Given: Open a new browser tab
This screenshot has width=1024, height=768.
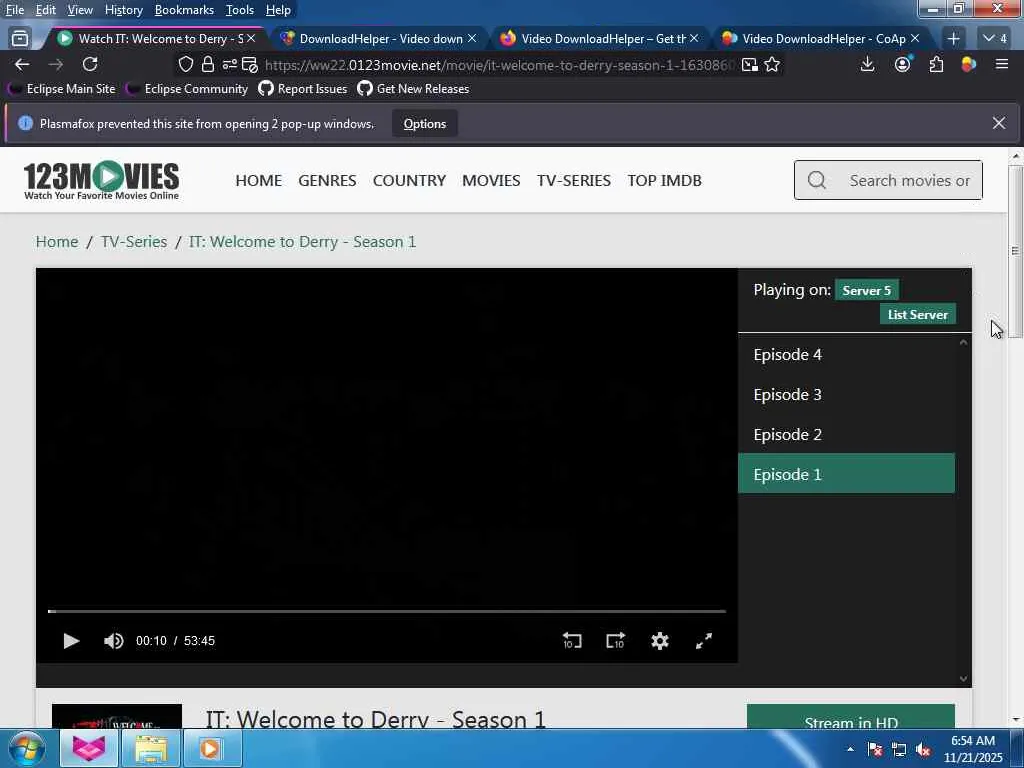Looking at the screenshot, I should [953, 39].
